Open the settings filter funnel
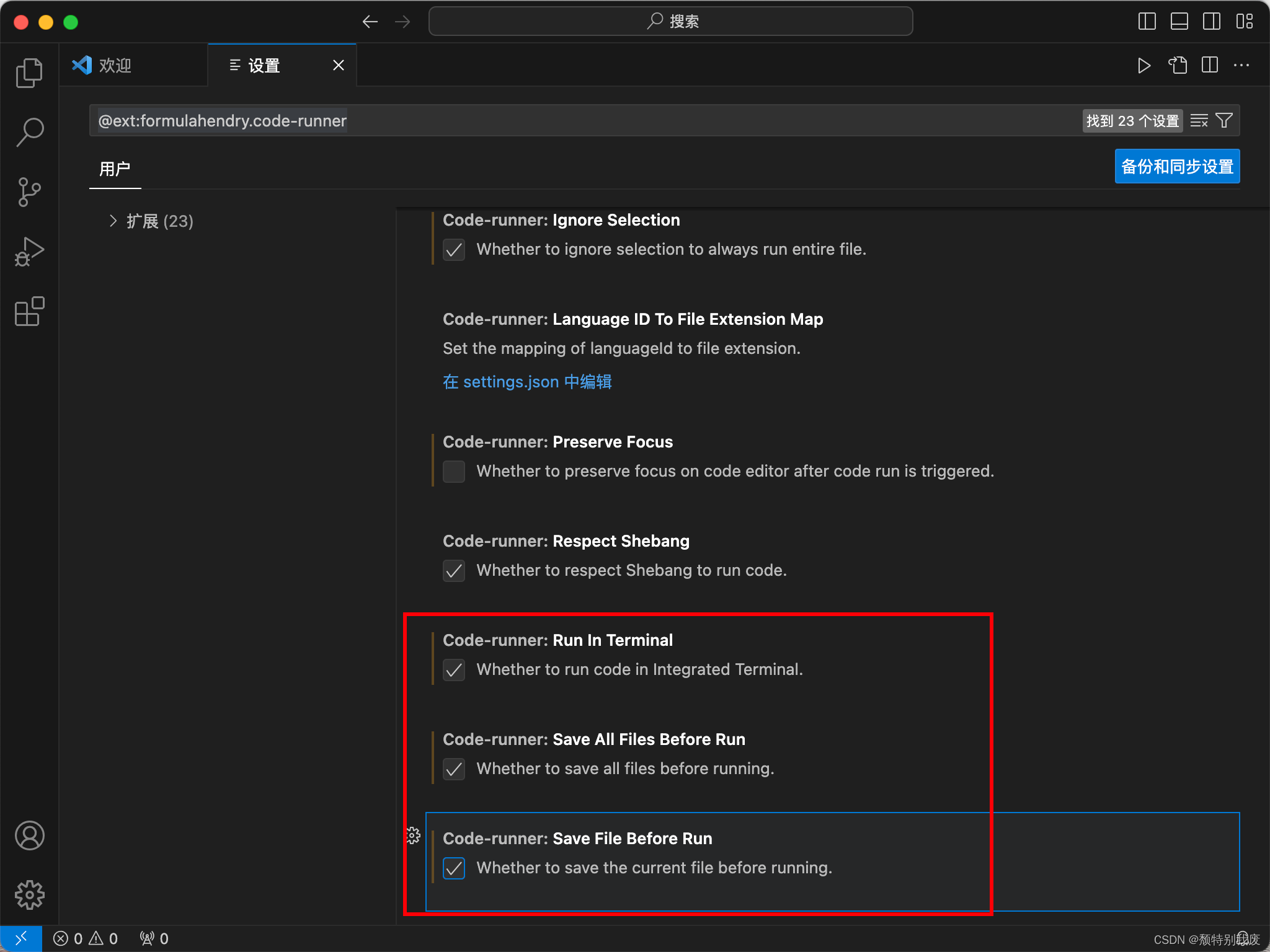 pos(1224,120)
